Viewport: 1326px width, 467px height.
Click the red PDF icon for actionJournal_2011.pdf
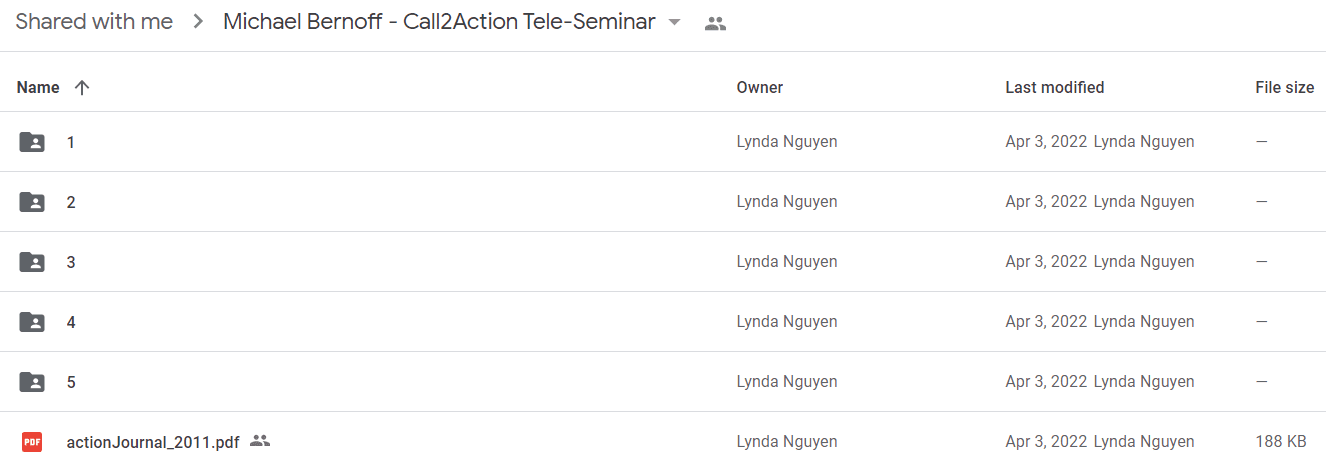(32, 441)
